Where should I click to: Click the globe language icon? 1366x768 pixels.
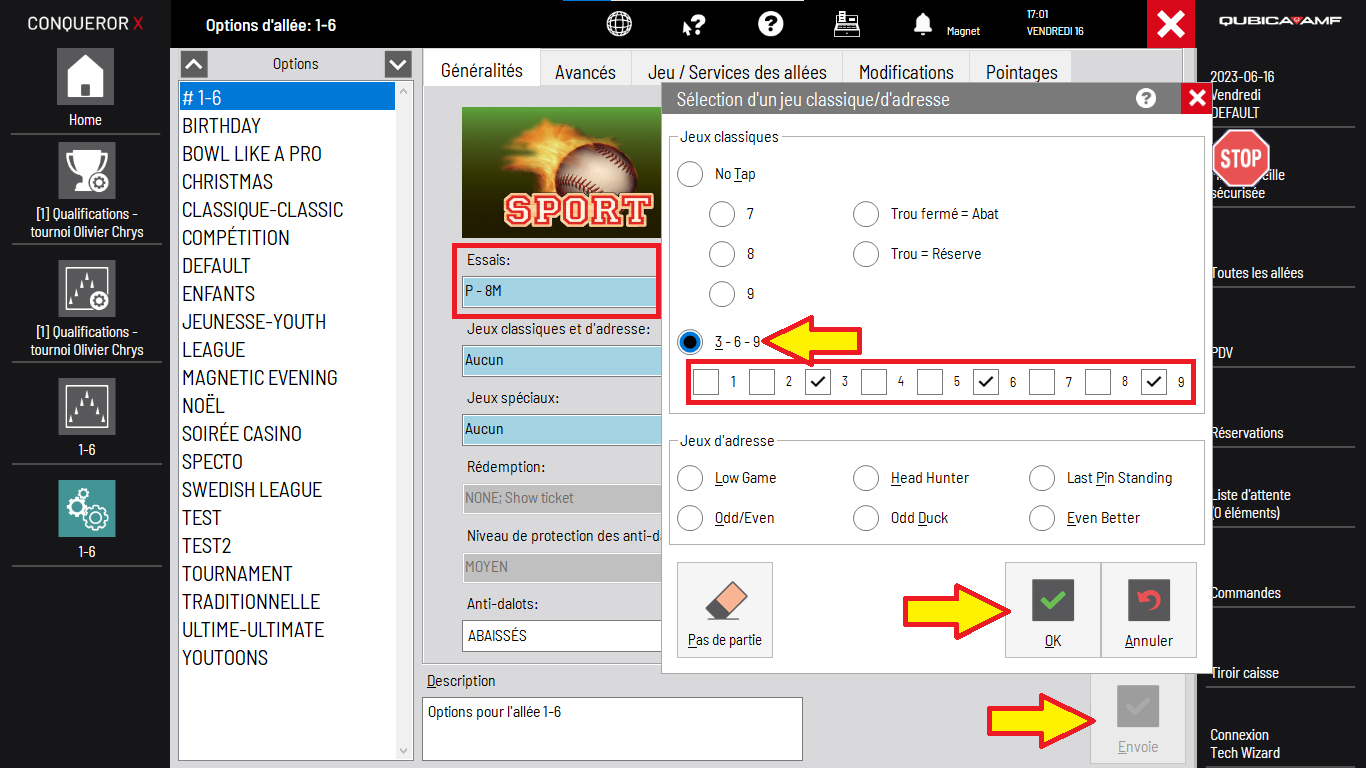click(620, 24)
